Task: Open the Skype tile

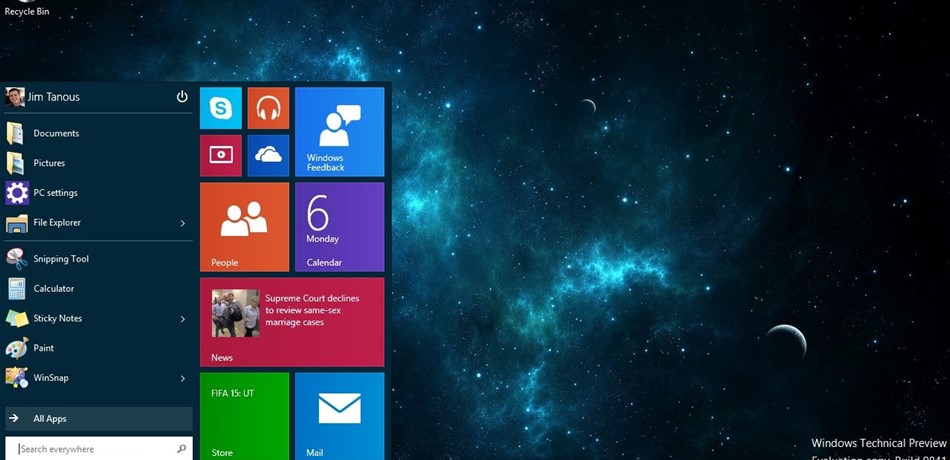Action: tap(221, 108)
